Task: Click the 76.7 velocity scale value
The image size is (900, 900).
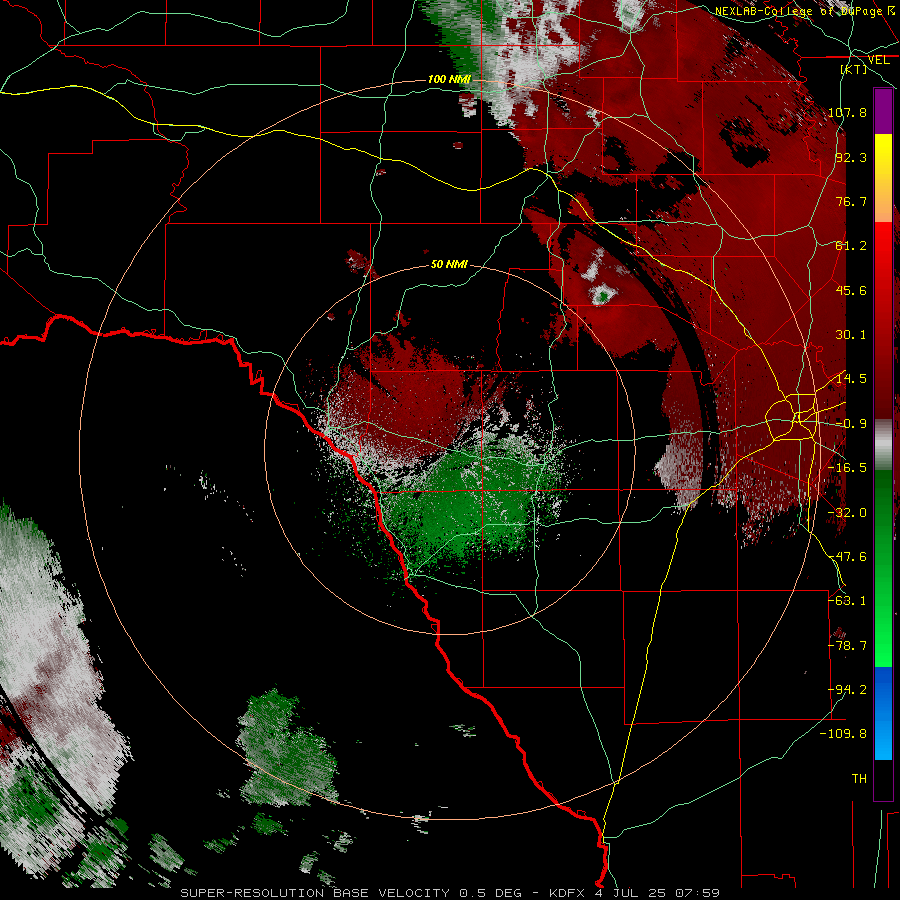Action: (851, 201)
